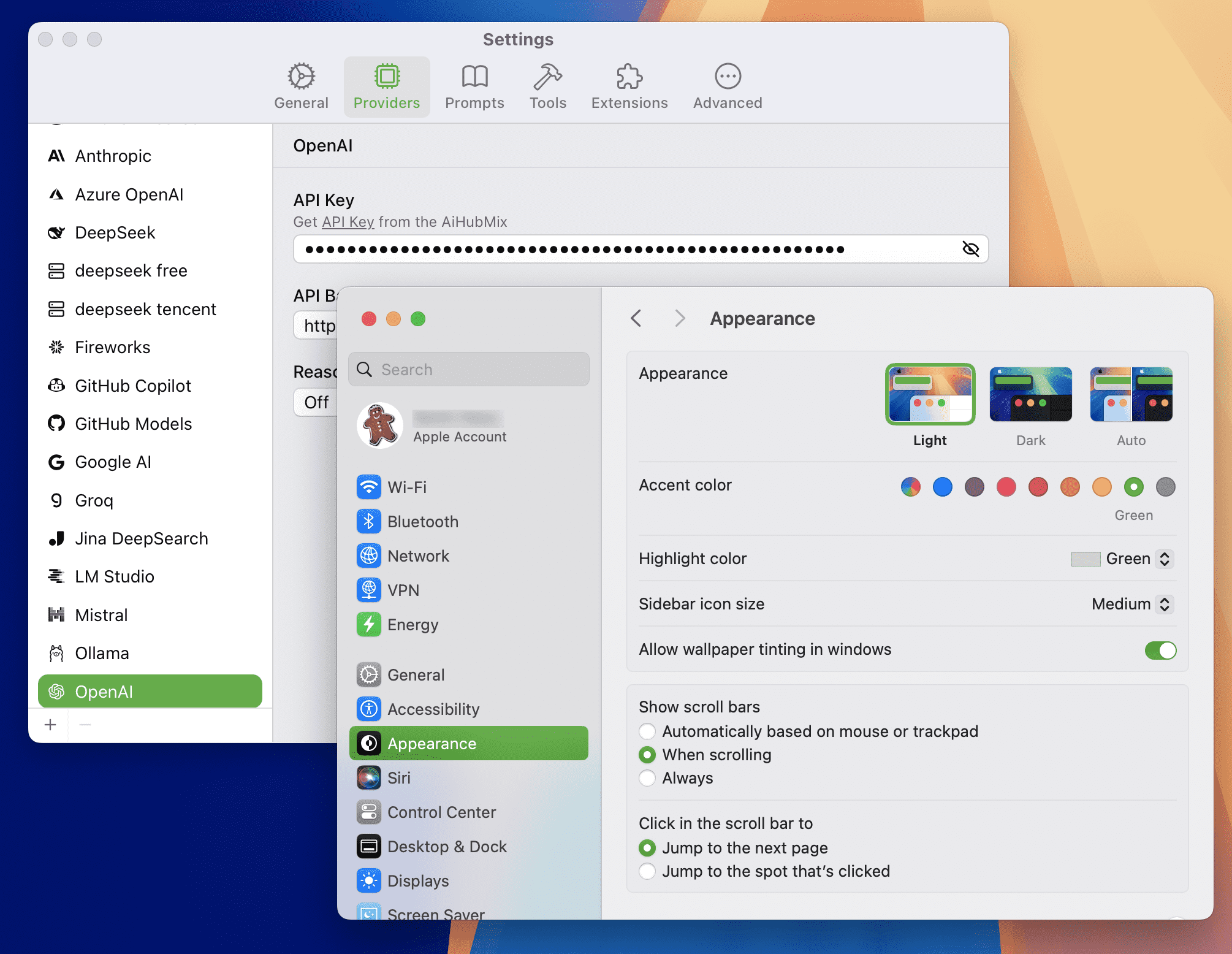
Task: Select Jump to the next page
Action: 647,848
